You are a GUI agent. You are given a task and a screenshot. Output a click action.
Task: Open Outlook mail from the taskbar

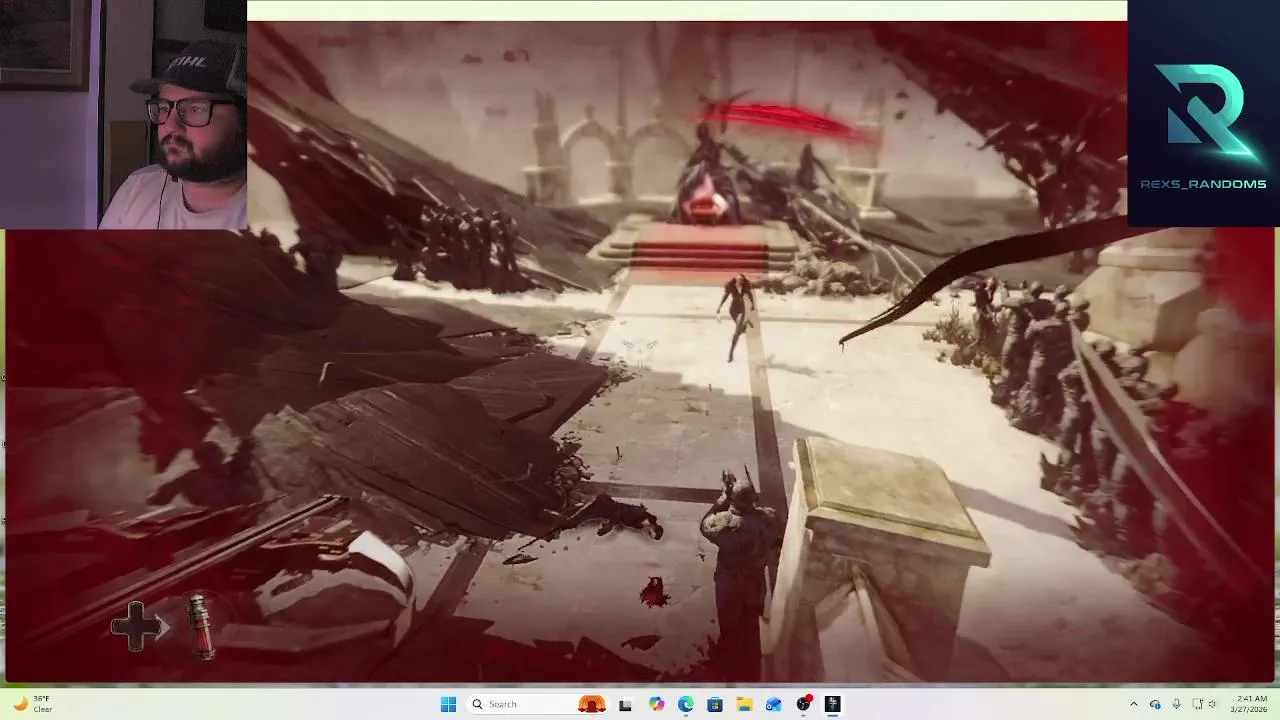[x=773, y=704]
